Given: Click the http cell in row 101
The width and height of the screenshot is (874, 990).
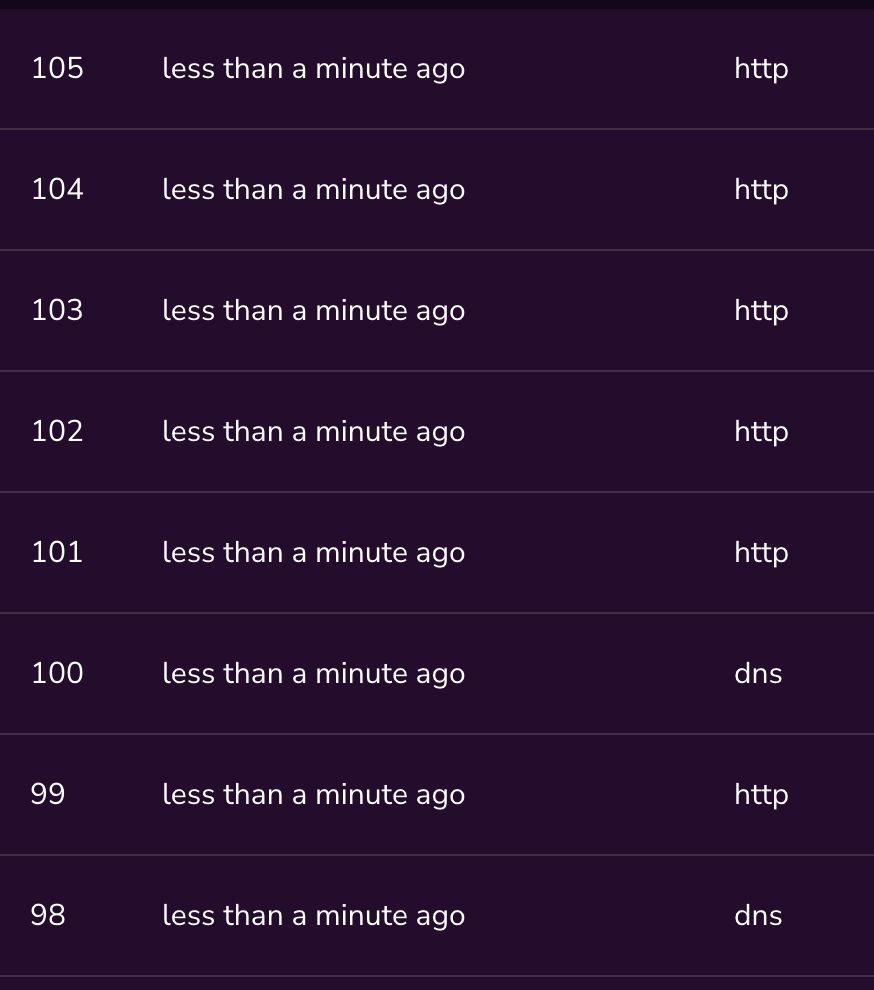Looking at the screenshot, I should click(761, 553).
